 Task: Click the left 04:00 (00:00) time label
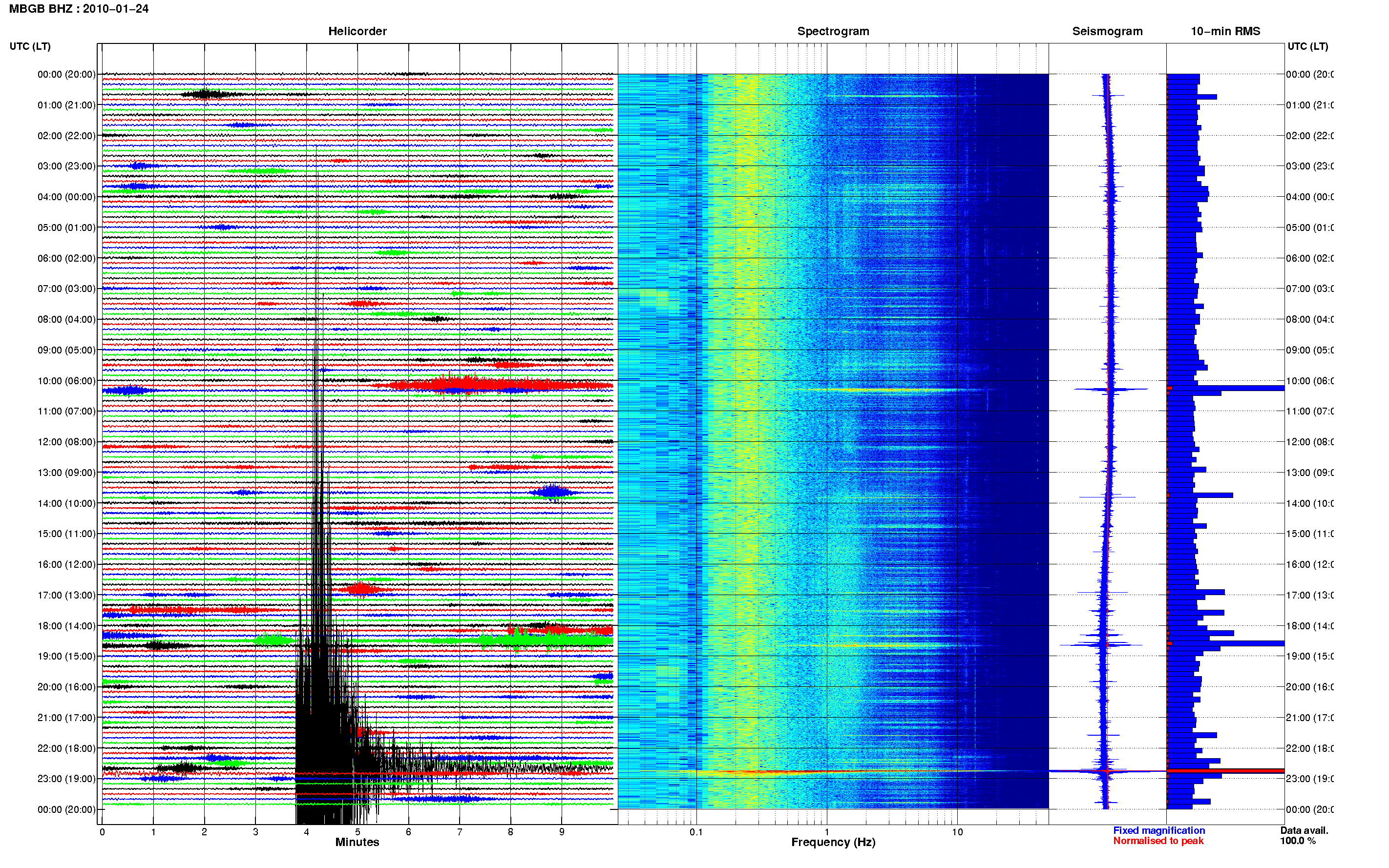[66, 197]
